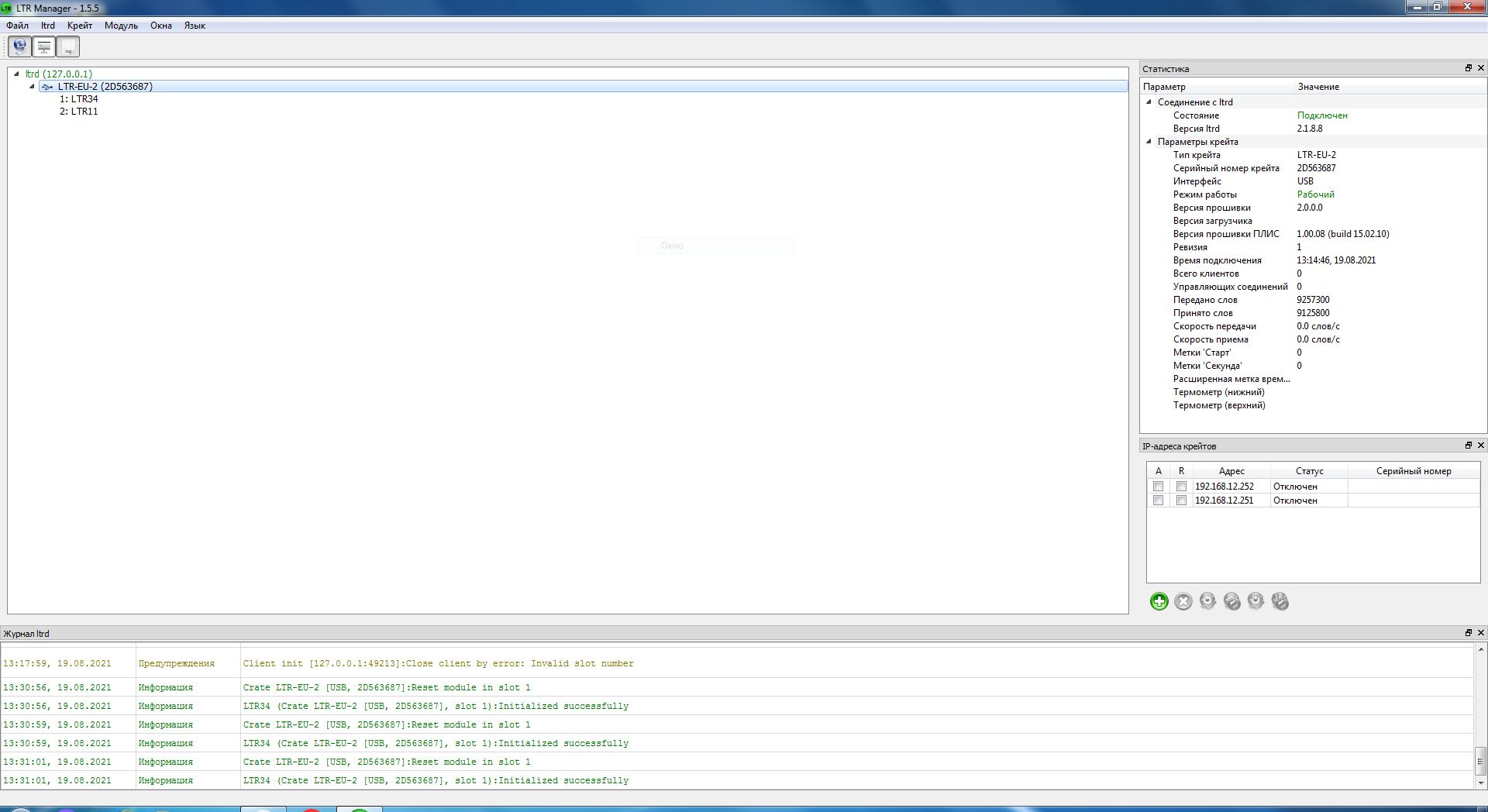Click the Значение column header
1488x812 pixels.
(x=1390, y=87)
